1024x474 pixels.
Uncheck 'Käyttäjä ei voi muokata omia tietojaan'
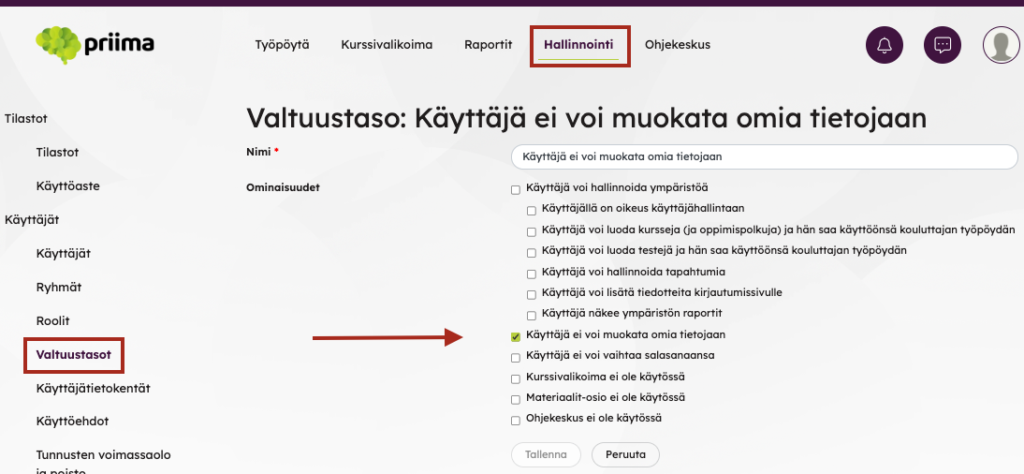pos(515,336)
